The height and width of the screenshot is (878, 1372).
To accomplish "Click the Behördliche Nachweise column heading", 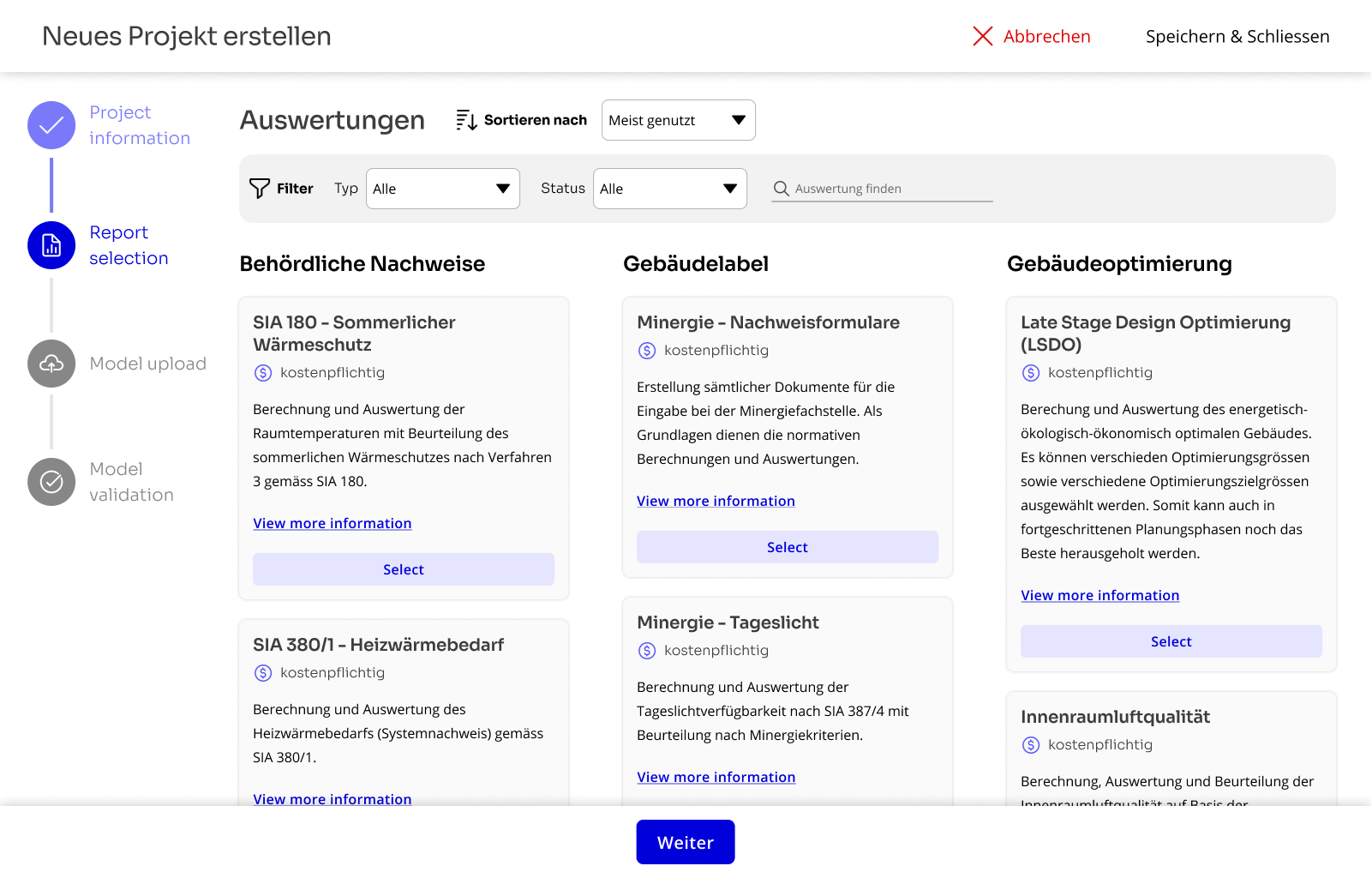I will click(x=362, y=263).
